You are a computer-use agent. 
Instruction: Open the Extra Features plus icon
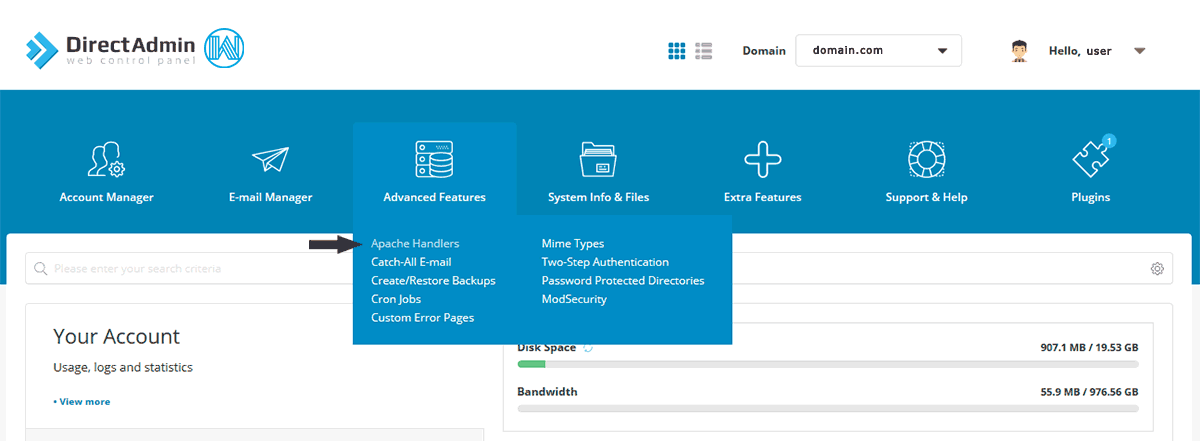pos(762,160)
